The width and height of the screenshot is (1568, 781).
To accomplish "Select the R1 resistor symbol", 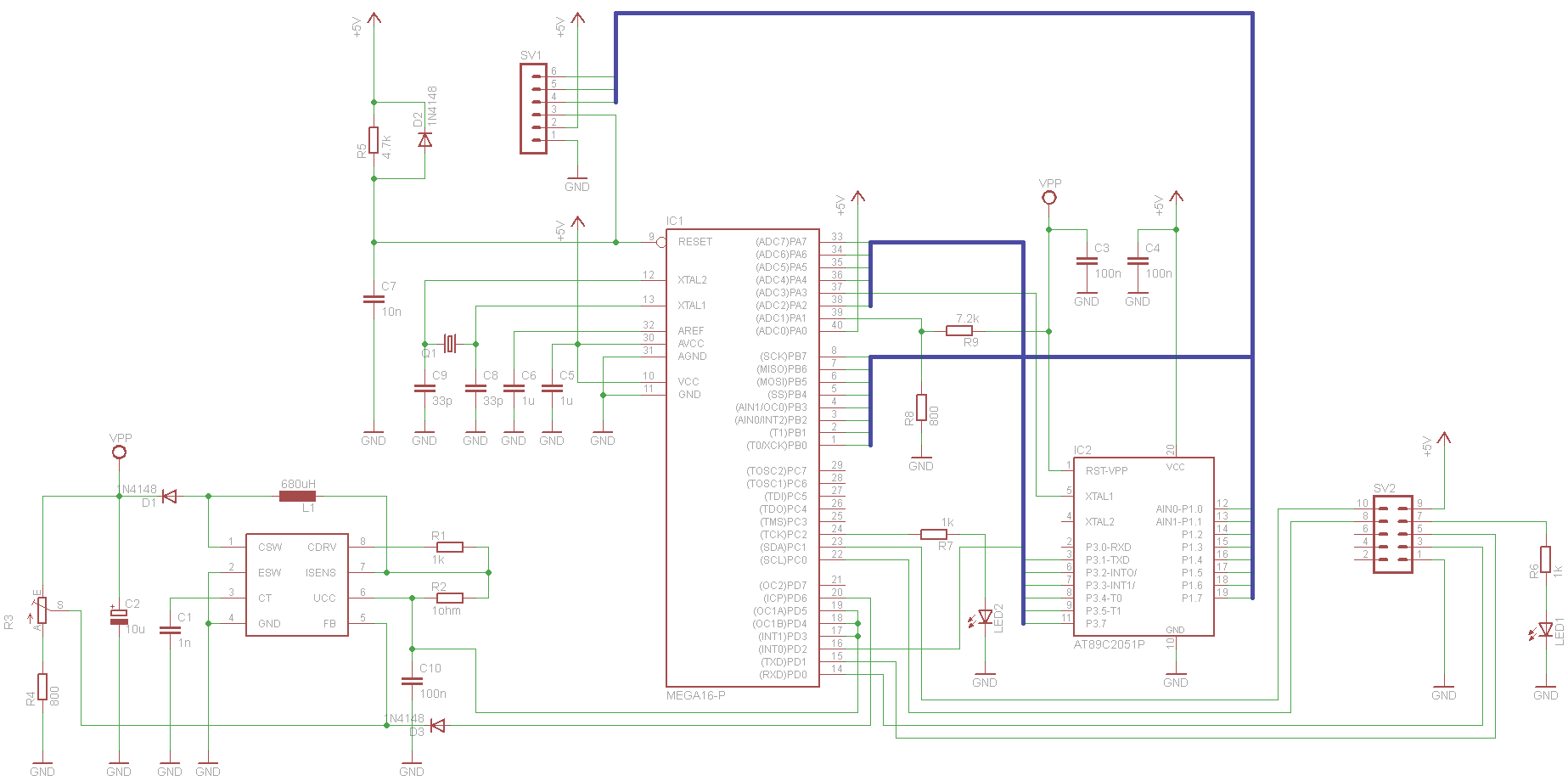I will [x=450, y=548].
